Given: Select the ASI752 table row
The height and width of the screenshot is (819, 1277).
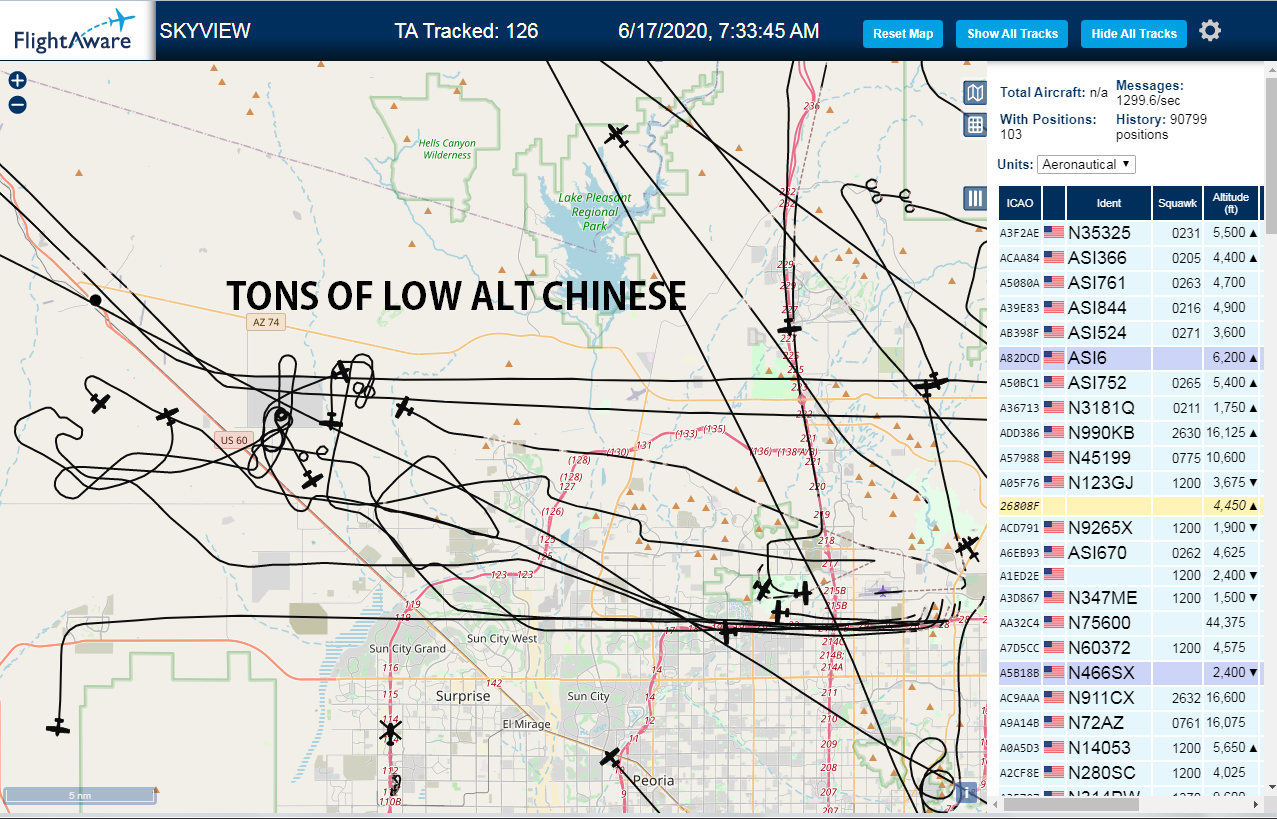Looking at the screenshot, I should (1130, 382).
